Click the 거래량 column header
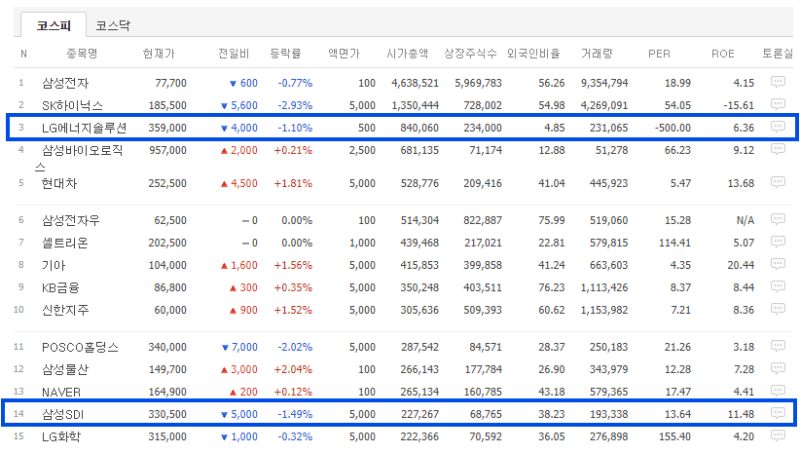Screen dimensions: 800x453 (x=596, y=54)
